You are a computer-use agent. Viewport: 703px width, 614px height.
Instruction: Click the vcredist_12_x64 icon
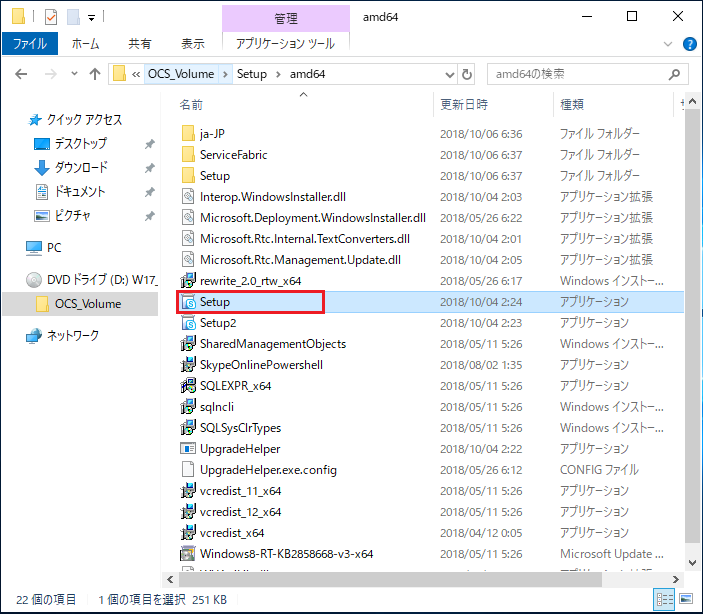[188, 512]
